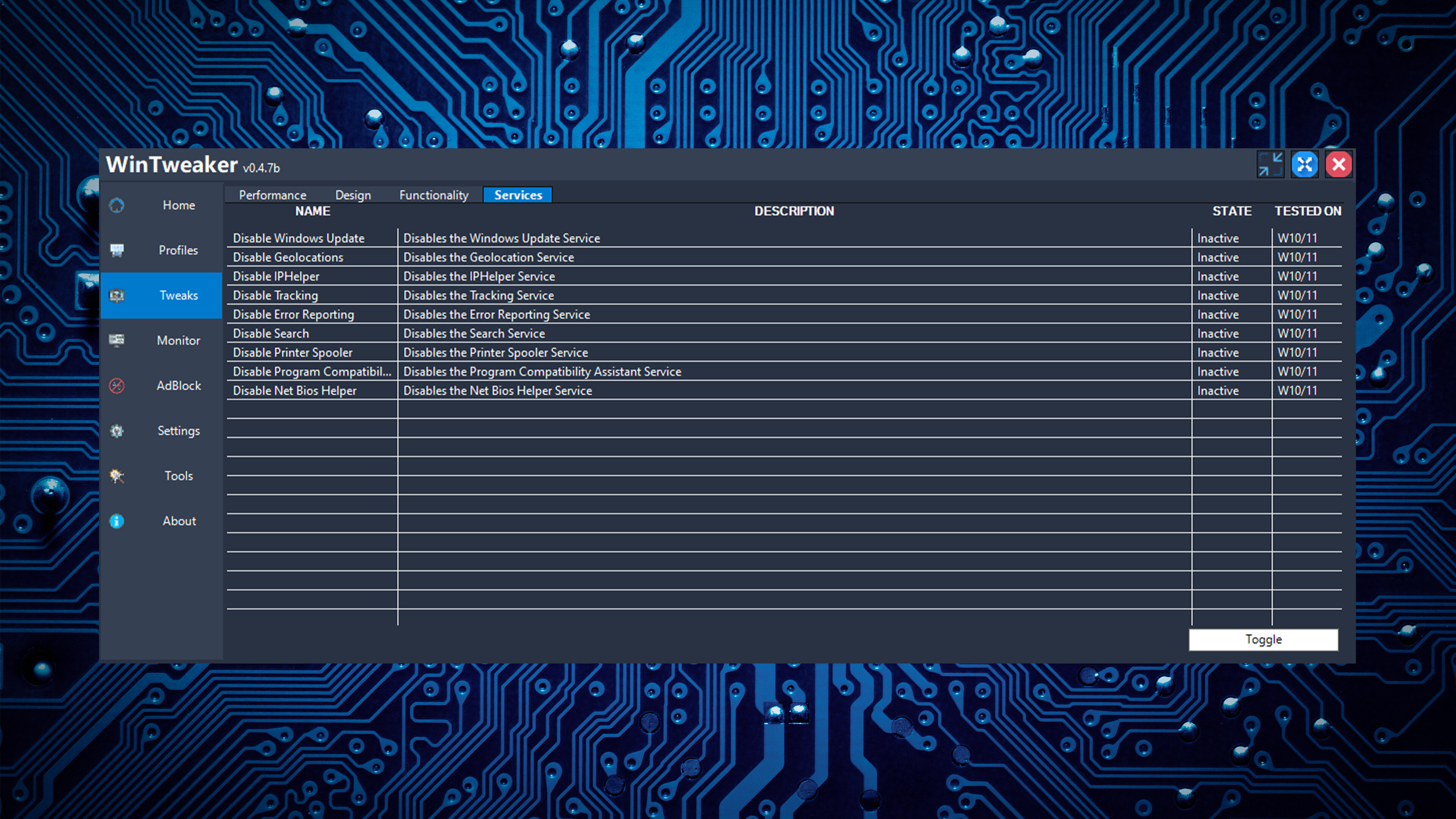The height and width of the screenshot is (819, 1456).
Task: Open the About info icon
Action: coord(117,521)
